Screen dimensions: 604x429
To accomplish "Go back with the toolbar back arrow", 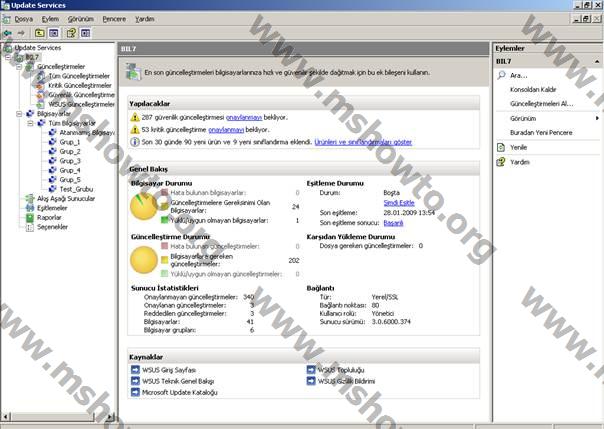I will pyautogui.click(x=7, y=33).
